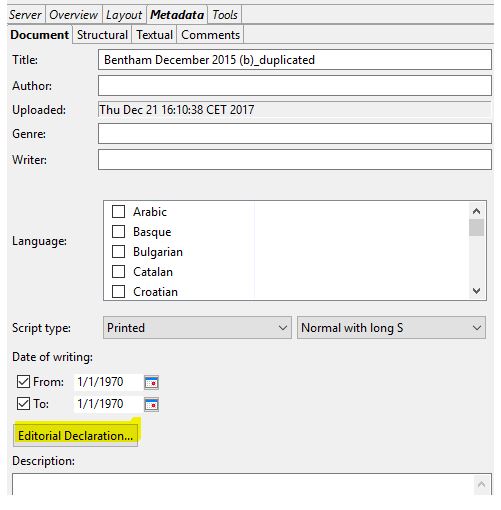Viewport: 501px width, 510px height.
Task: Click the language list scrollbar thumb
Action: (x=476, y=227)
